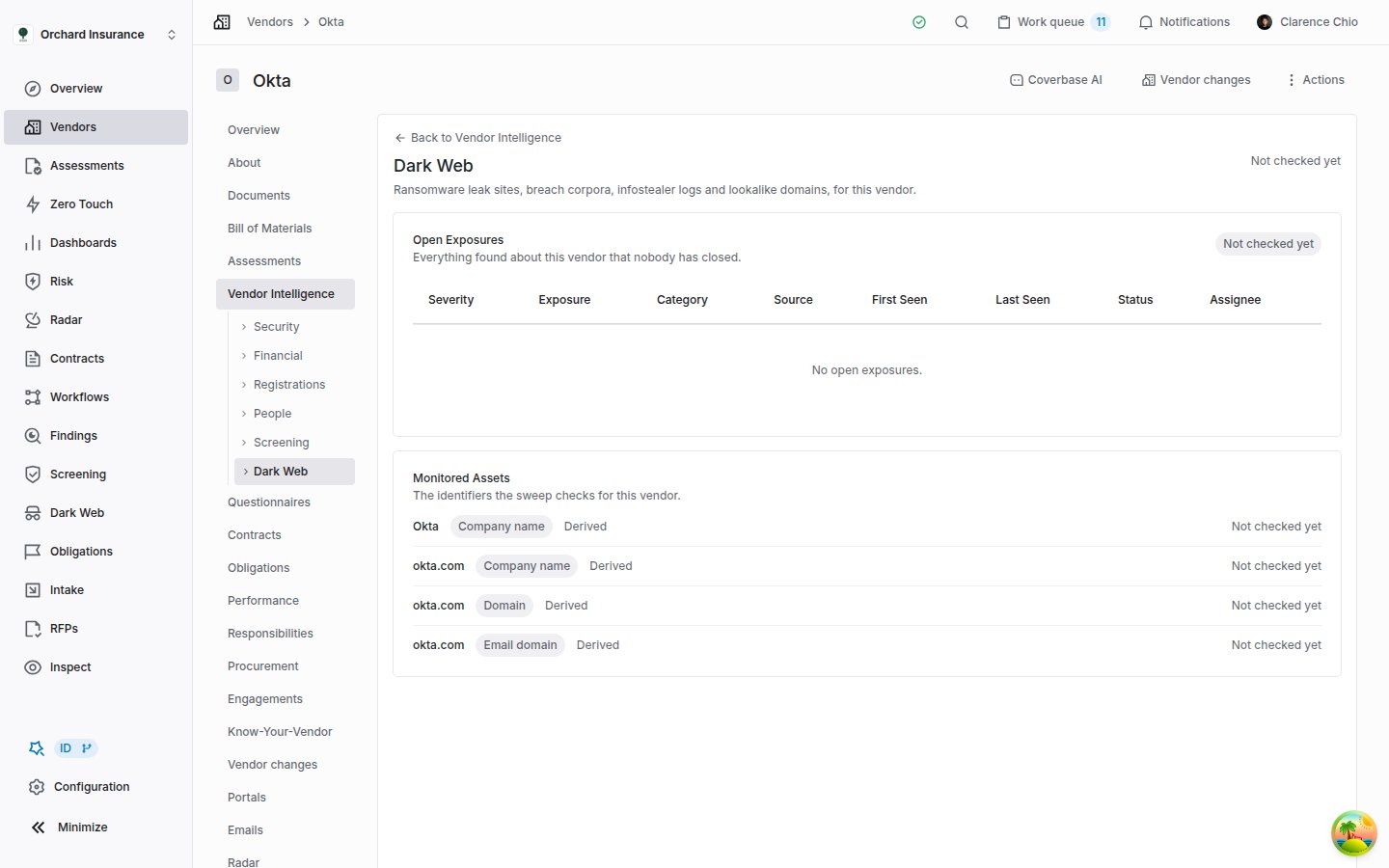
Task: Click the Minimize double-chevron icon
Action: (x=38, y=827)
